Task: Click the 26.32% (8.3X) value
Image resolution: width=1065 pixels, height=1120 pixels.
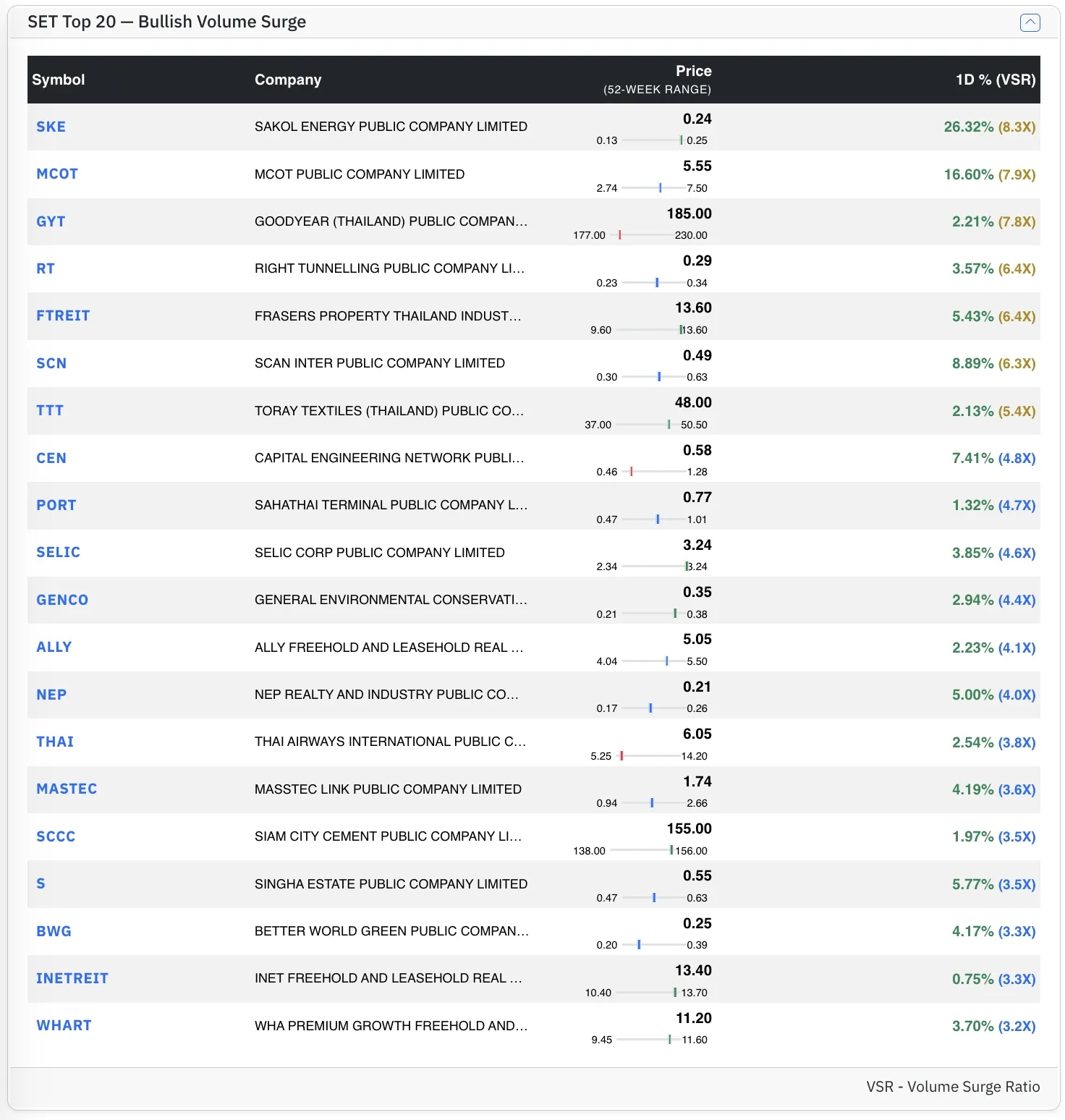Action: tap(990, 127)
